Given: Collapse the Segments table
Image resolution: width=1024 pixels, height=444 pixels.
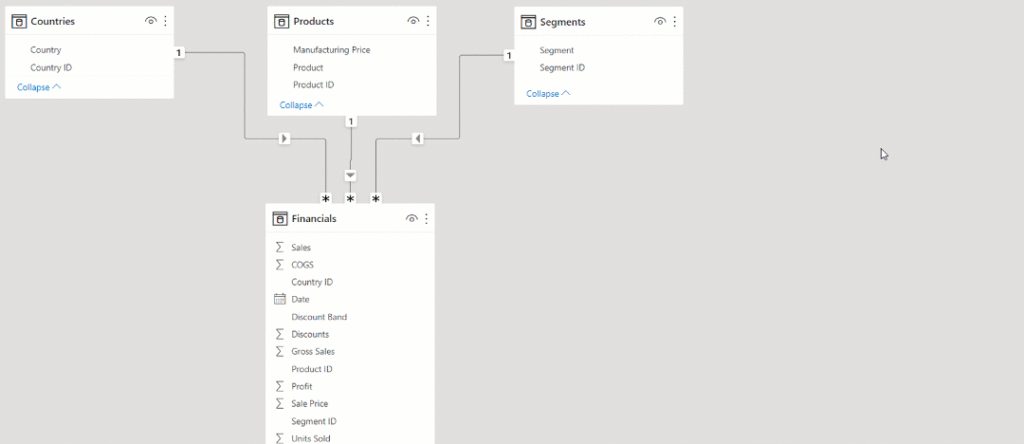Looking at the screenshot, I should click(548, 93).
